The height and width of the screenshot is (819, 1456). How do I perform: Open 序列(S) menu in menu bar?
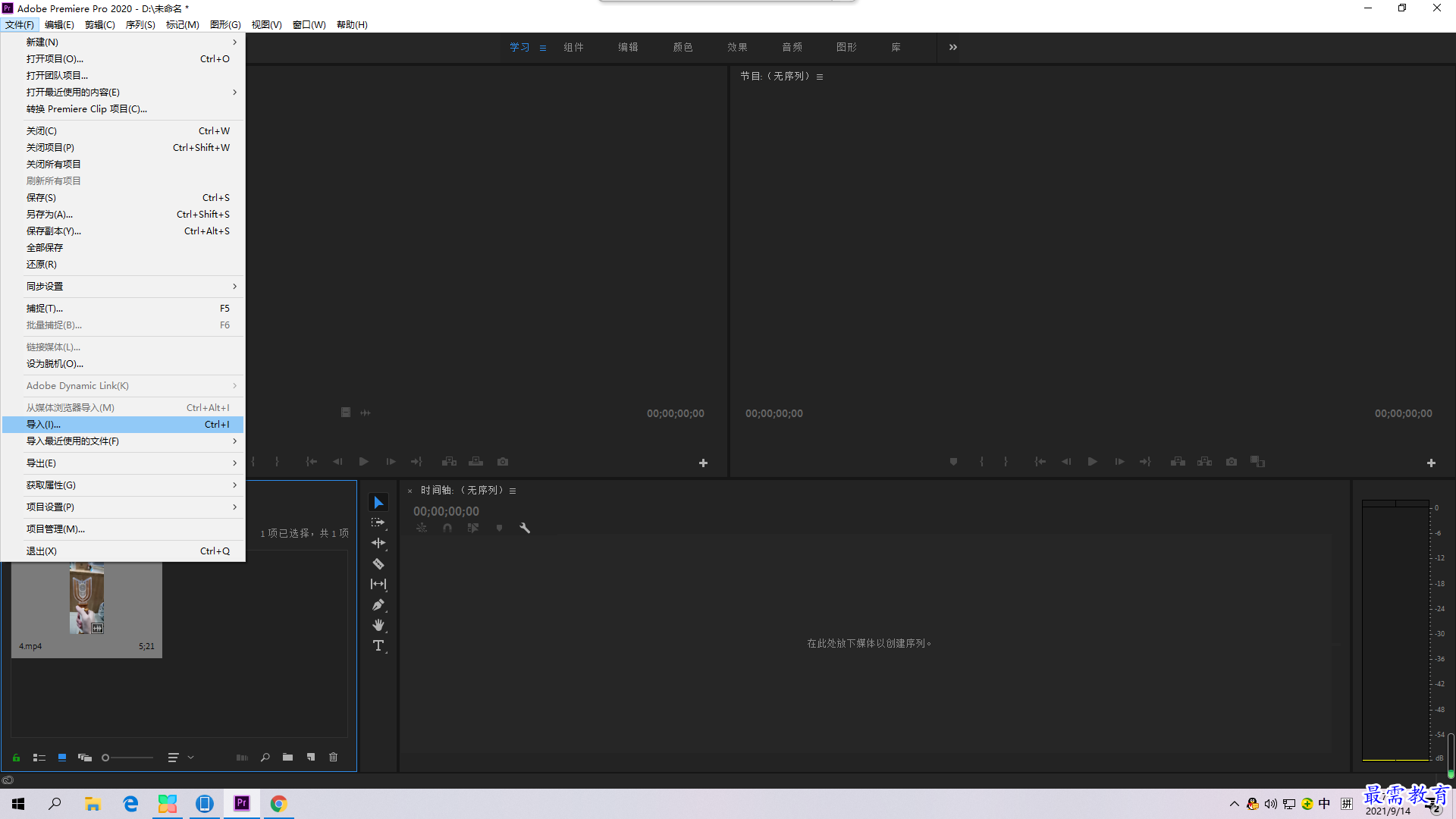coord(140,25)
